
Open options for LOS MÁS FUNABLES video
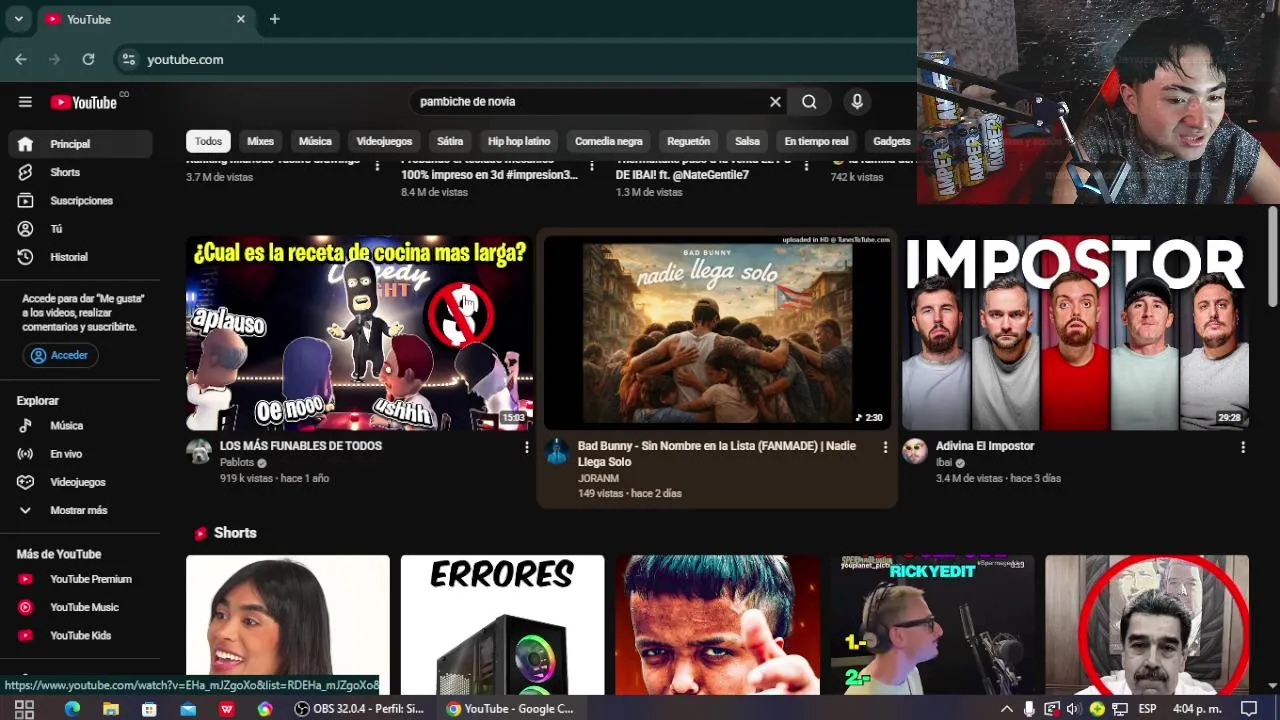click(526, 448)
